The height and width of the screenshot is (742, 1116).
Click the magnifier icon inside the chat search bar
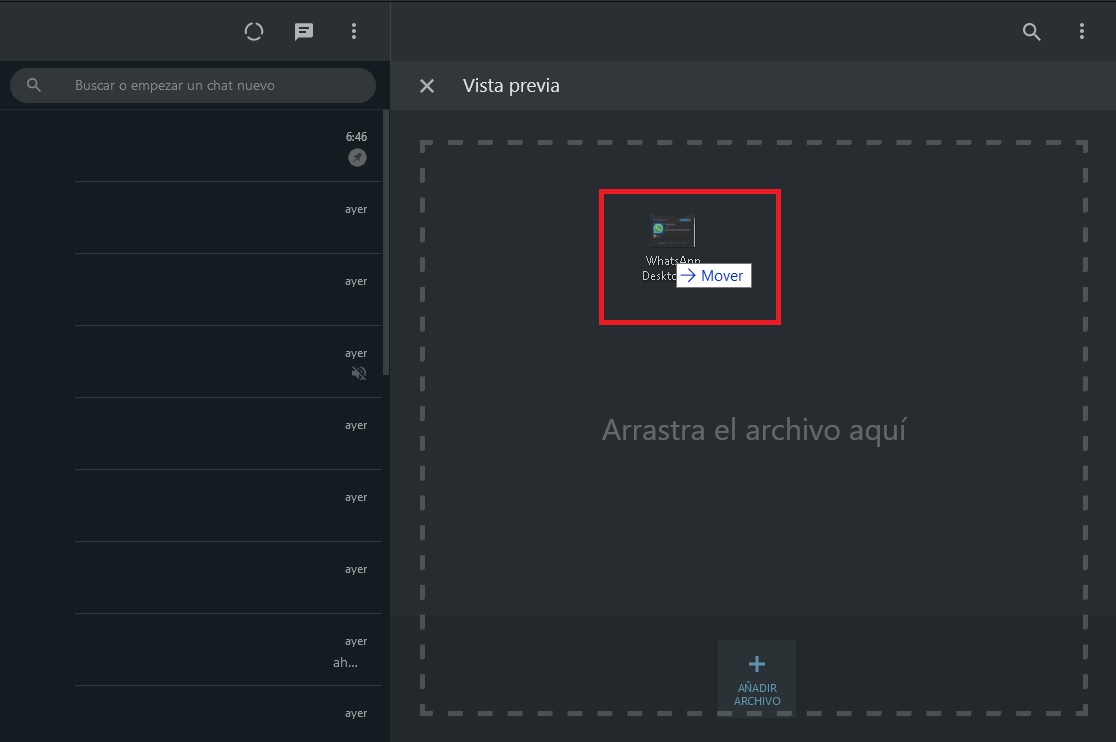[34, 85]
